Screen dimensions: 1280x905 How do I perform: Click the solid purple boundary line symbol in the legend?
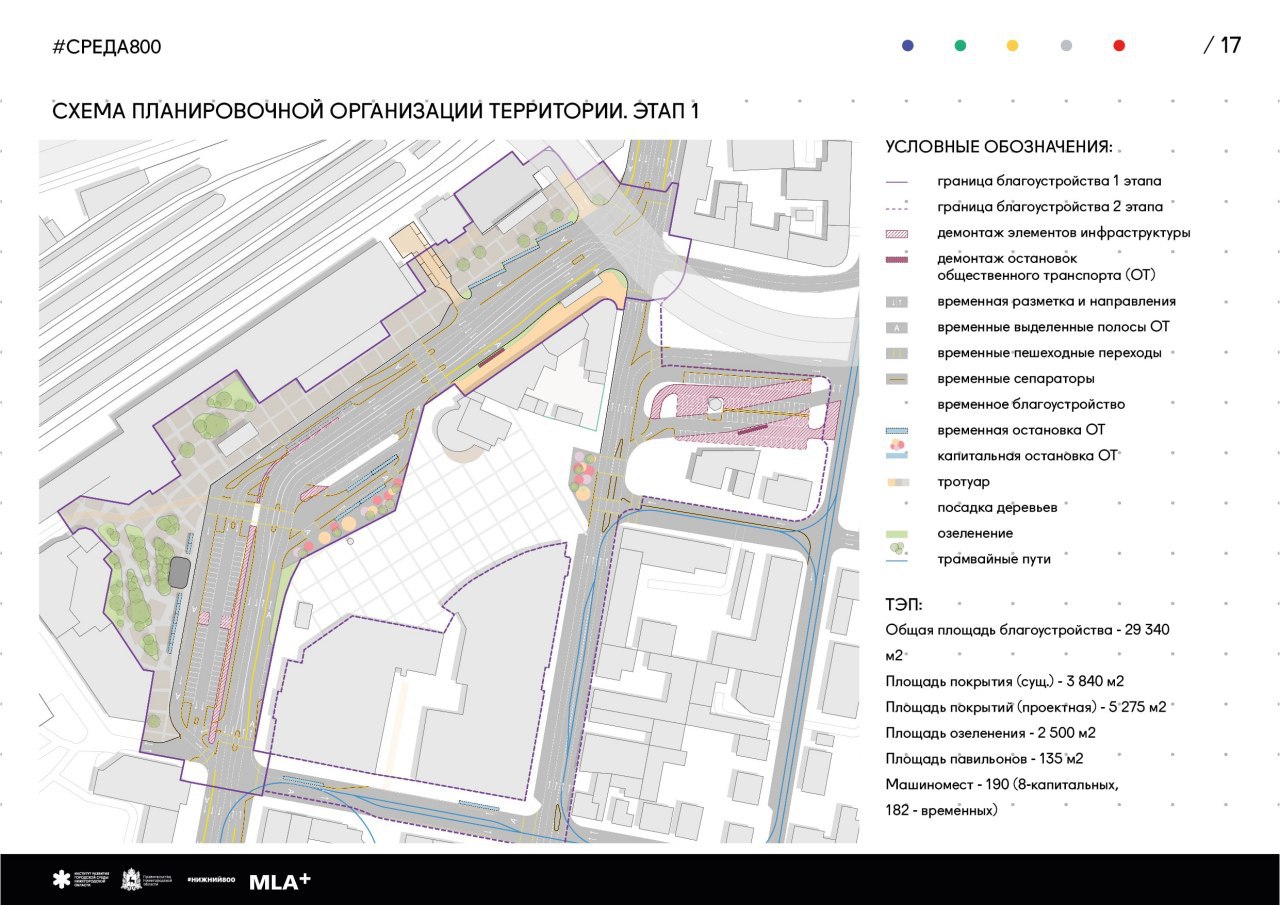(x=898, y=183)
